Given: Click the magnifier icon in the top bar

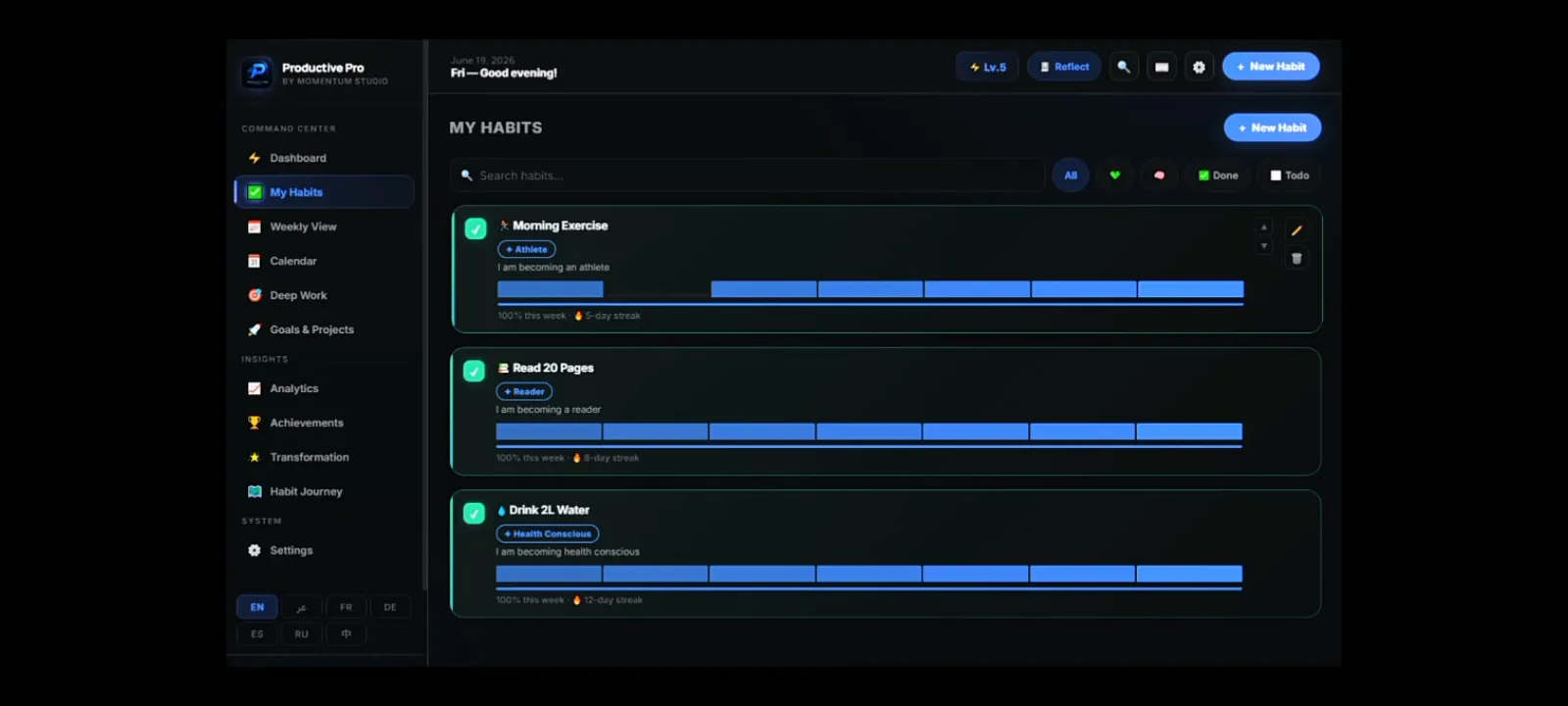Looking at the screenshot, I should pyautogui.click(x=1124, y=67).
